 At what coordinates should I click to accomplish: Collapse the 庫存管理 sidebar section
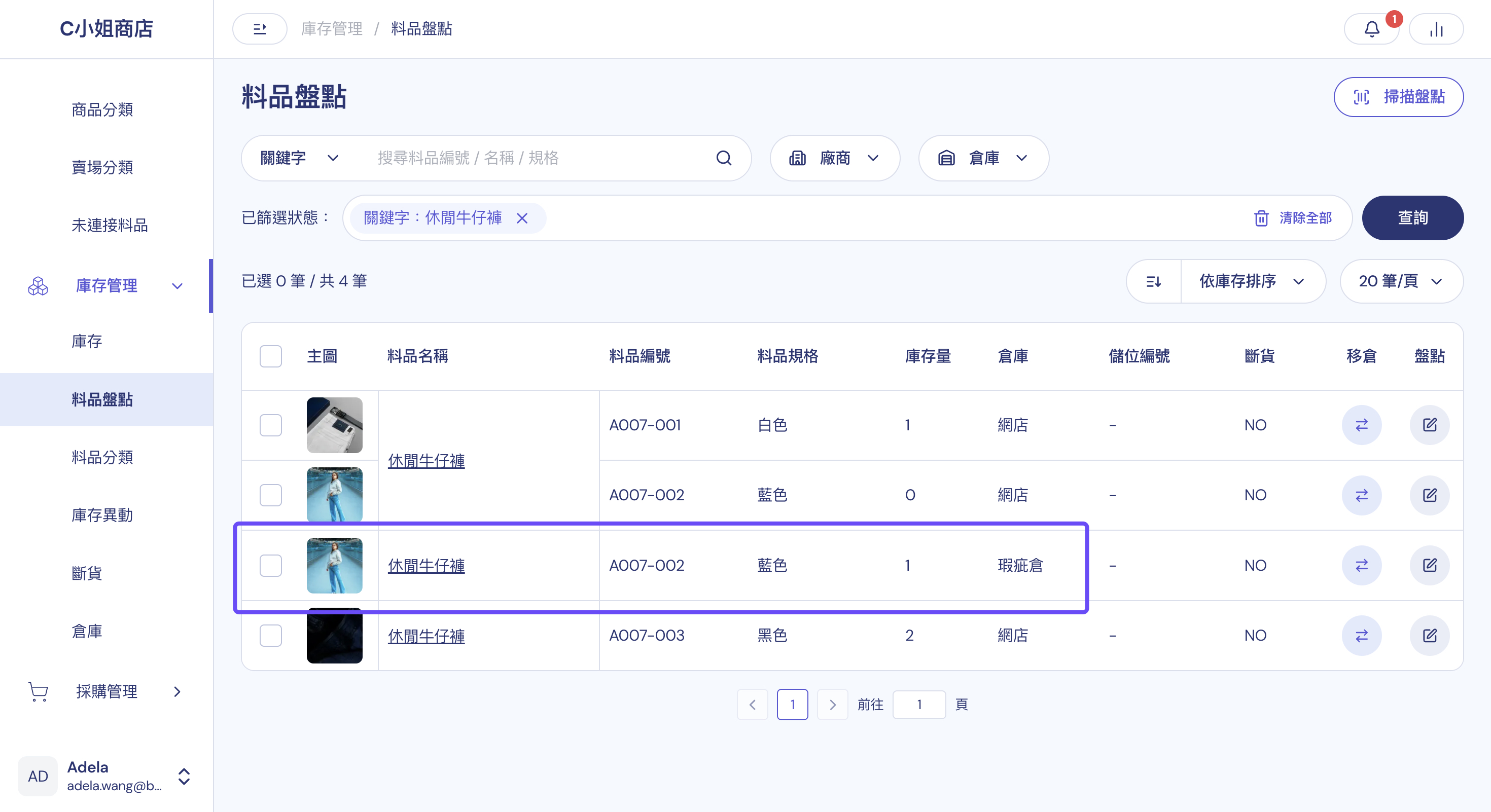(x=106, y=286)
